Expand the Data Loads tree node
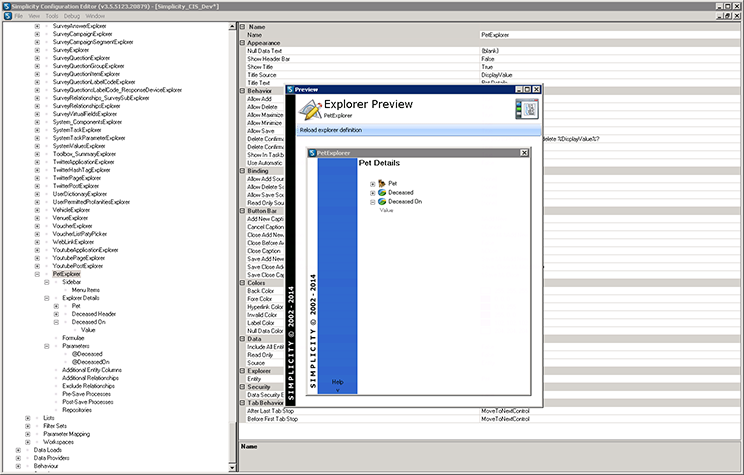This screenshot has height=475, width=744. pos(18,450)
